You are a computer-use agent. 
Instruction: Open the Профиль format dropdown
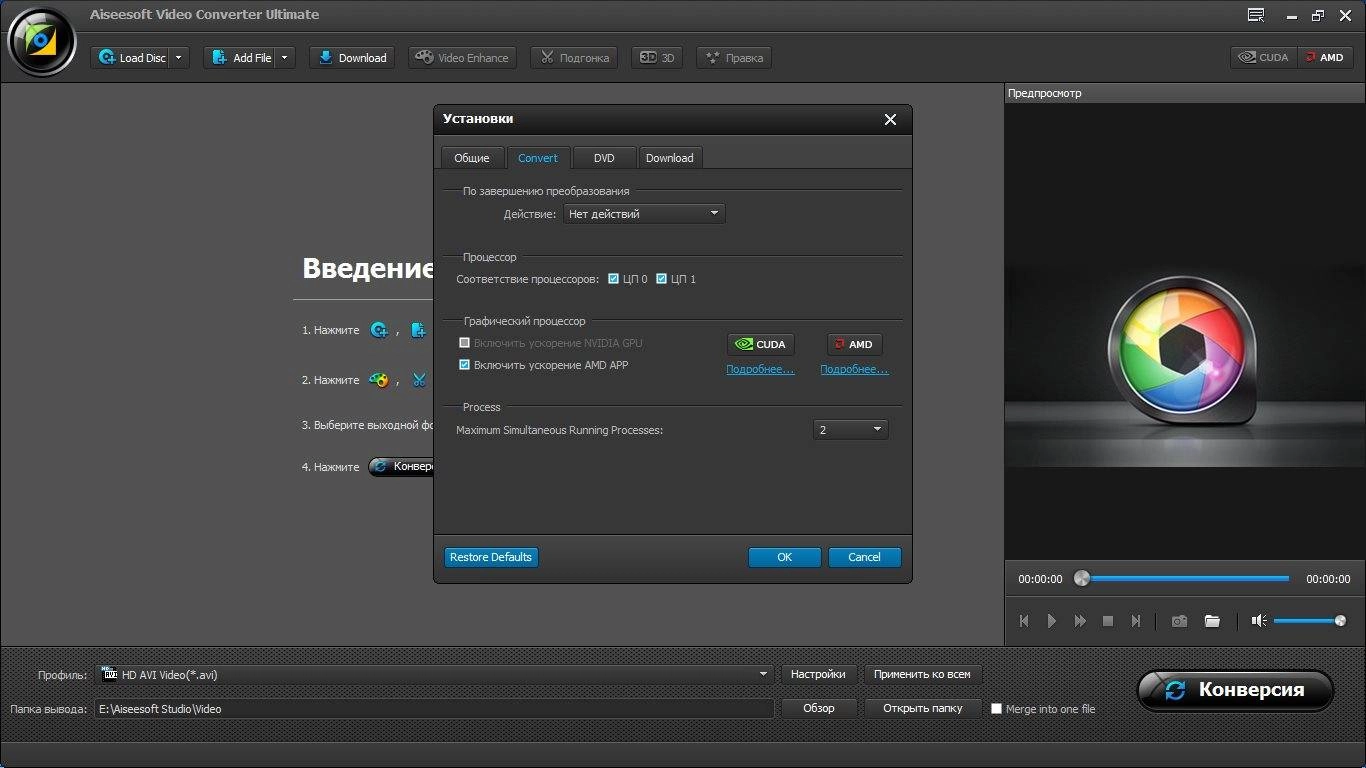(435, 675)
